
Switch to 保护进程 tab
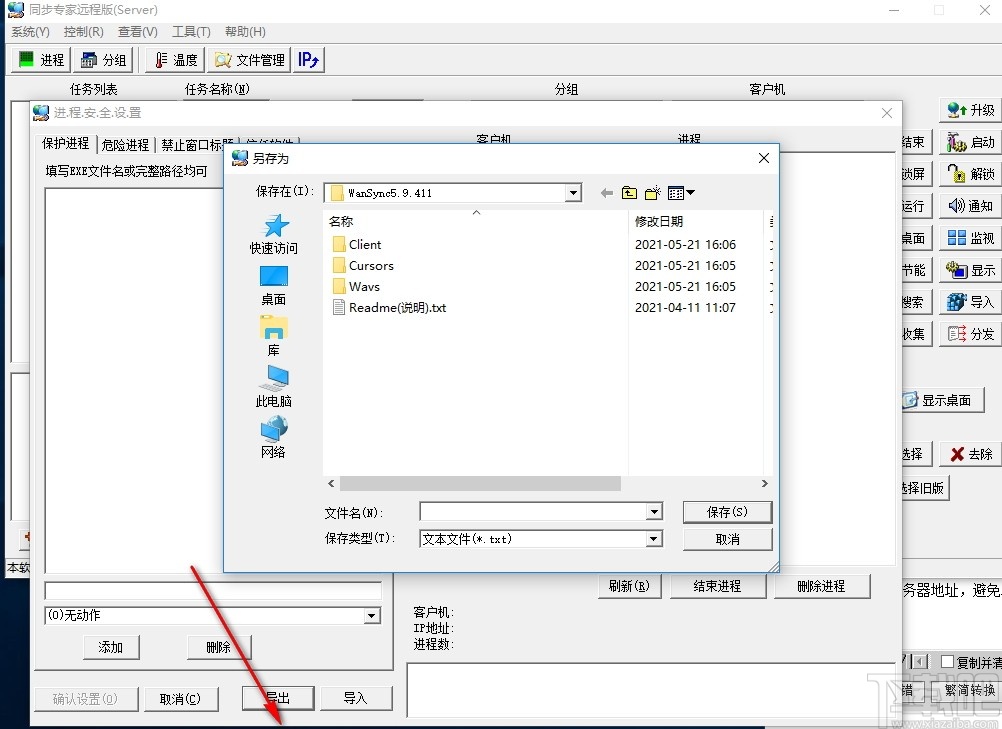click(66, 144)
